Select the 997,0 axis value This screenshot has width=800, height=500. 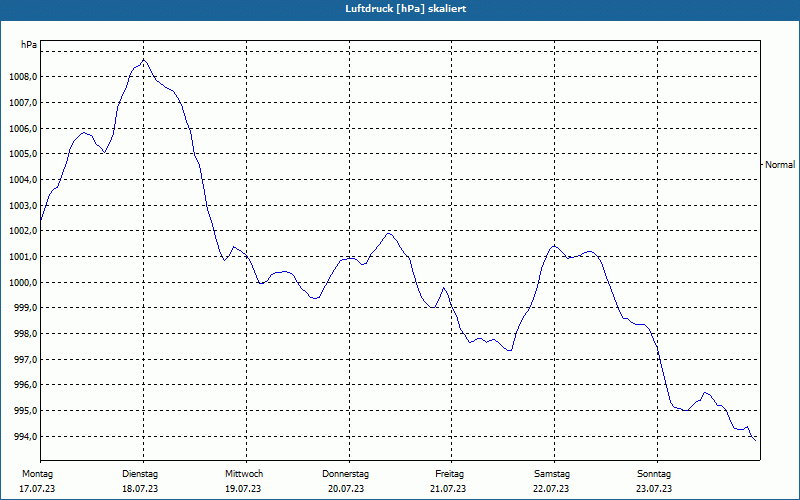click(25, 360)
